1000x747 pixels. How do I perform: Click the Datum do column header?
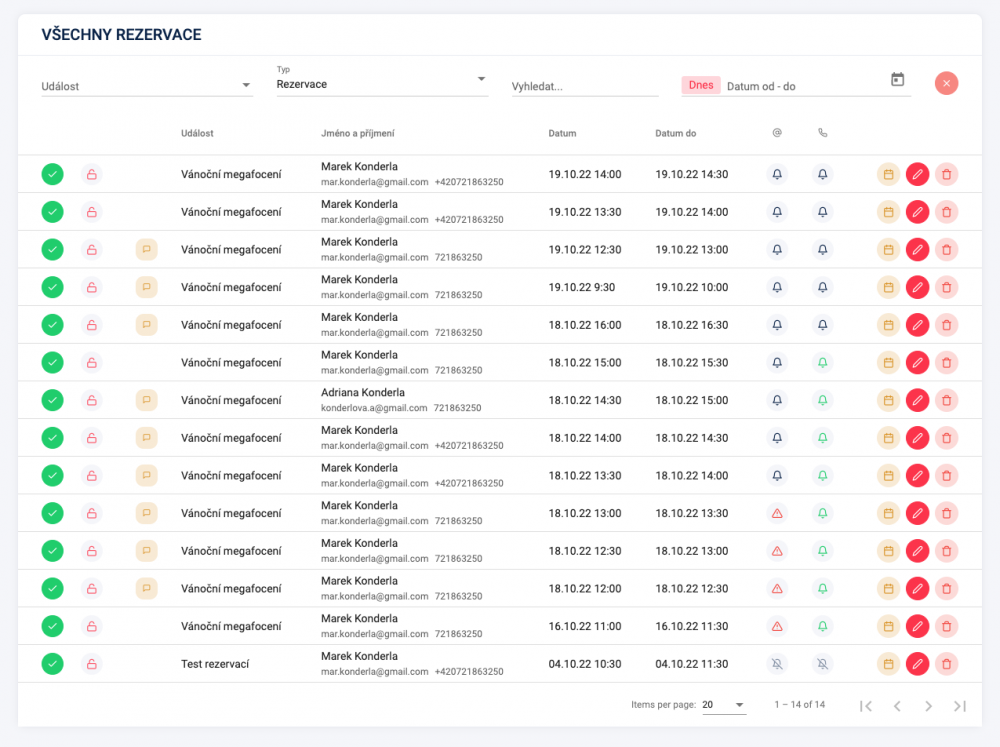[675, 133]
